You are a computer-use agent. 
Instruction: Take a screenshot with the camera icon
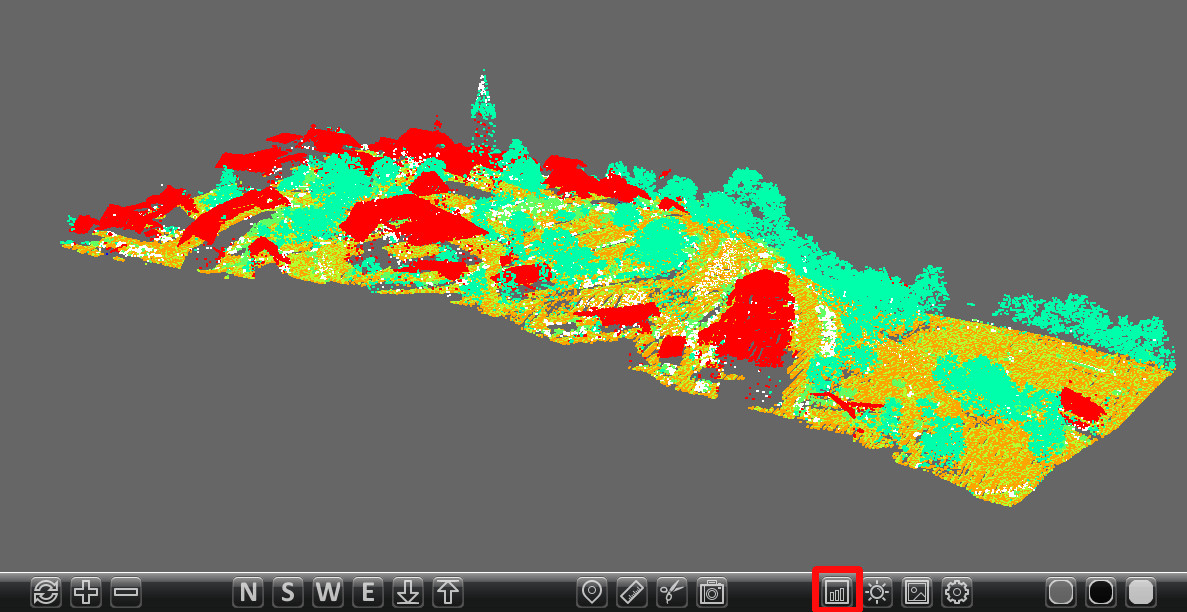point(712,592)
